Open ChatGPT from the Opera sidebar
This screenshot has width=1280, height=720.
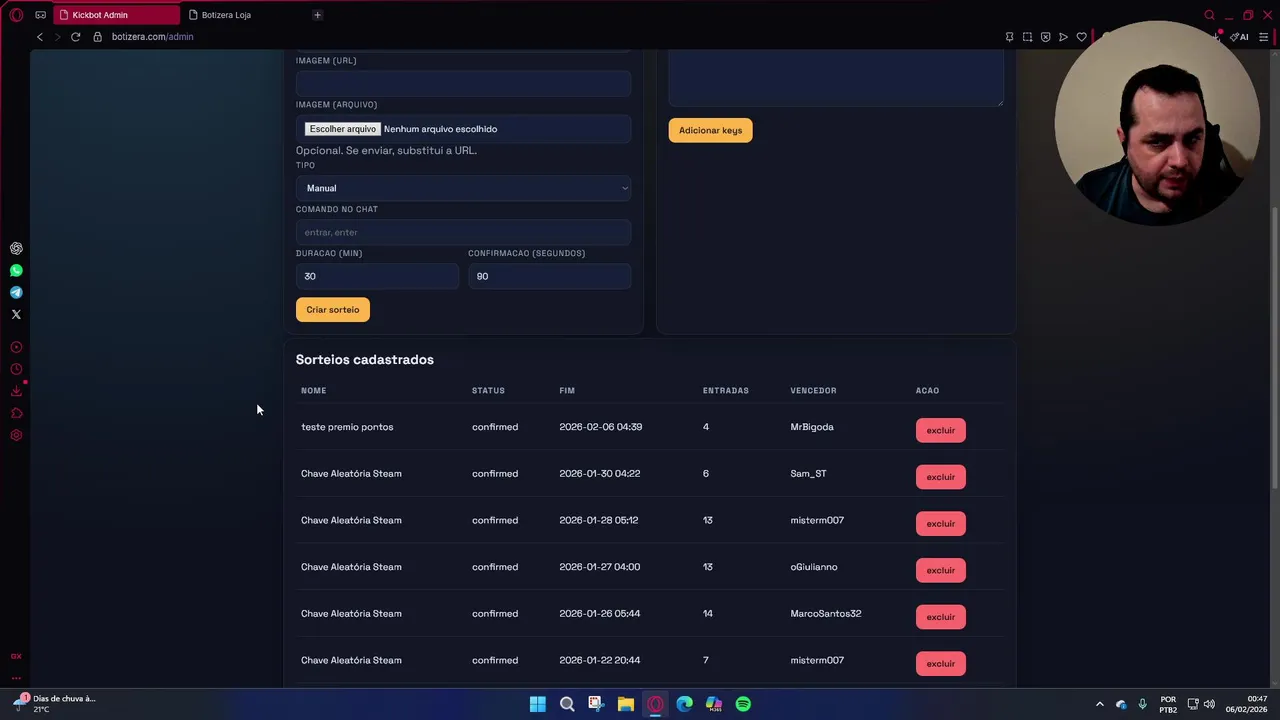pos(16,248)
